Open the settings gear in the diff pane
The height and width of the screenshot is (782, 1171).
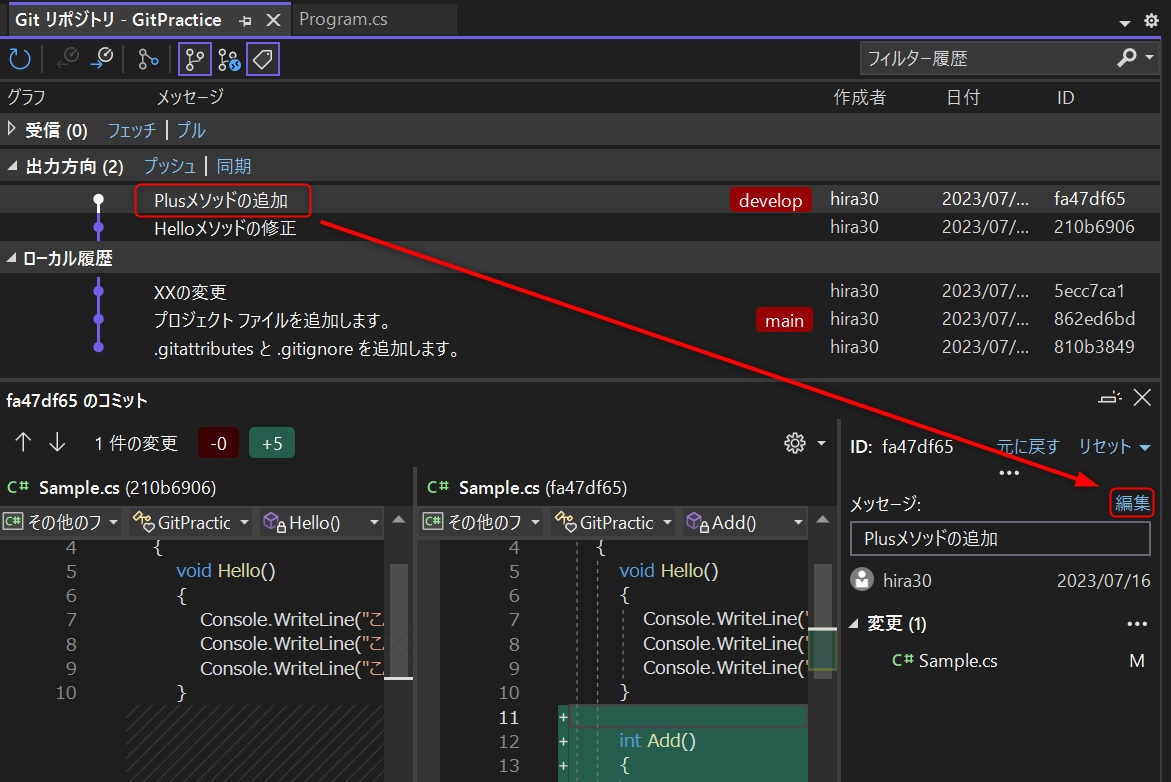[795, 442]
